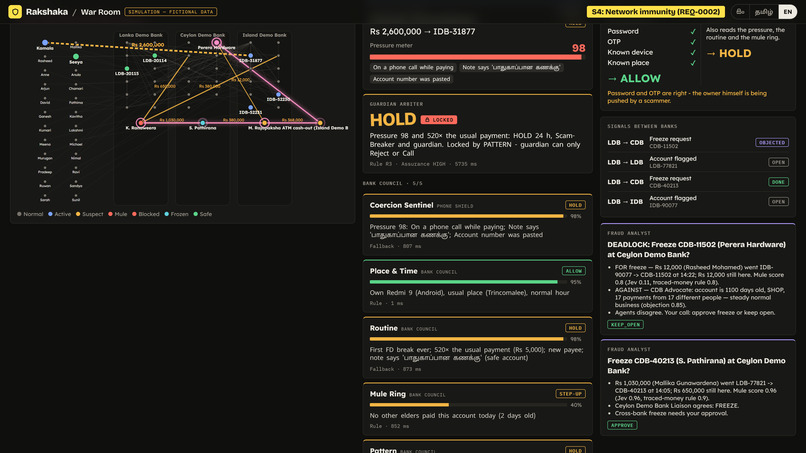Viewport: 806px width, 453px height.
Task: Click the Ceylon Demo Bank column header
Action: click(x=203, y=35)
